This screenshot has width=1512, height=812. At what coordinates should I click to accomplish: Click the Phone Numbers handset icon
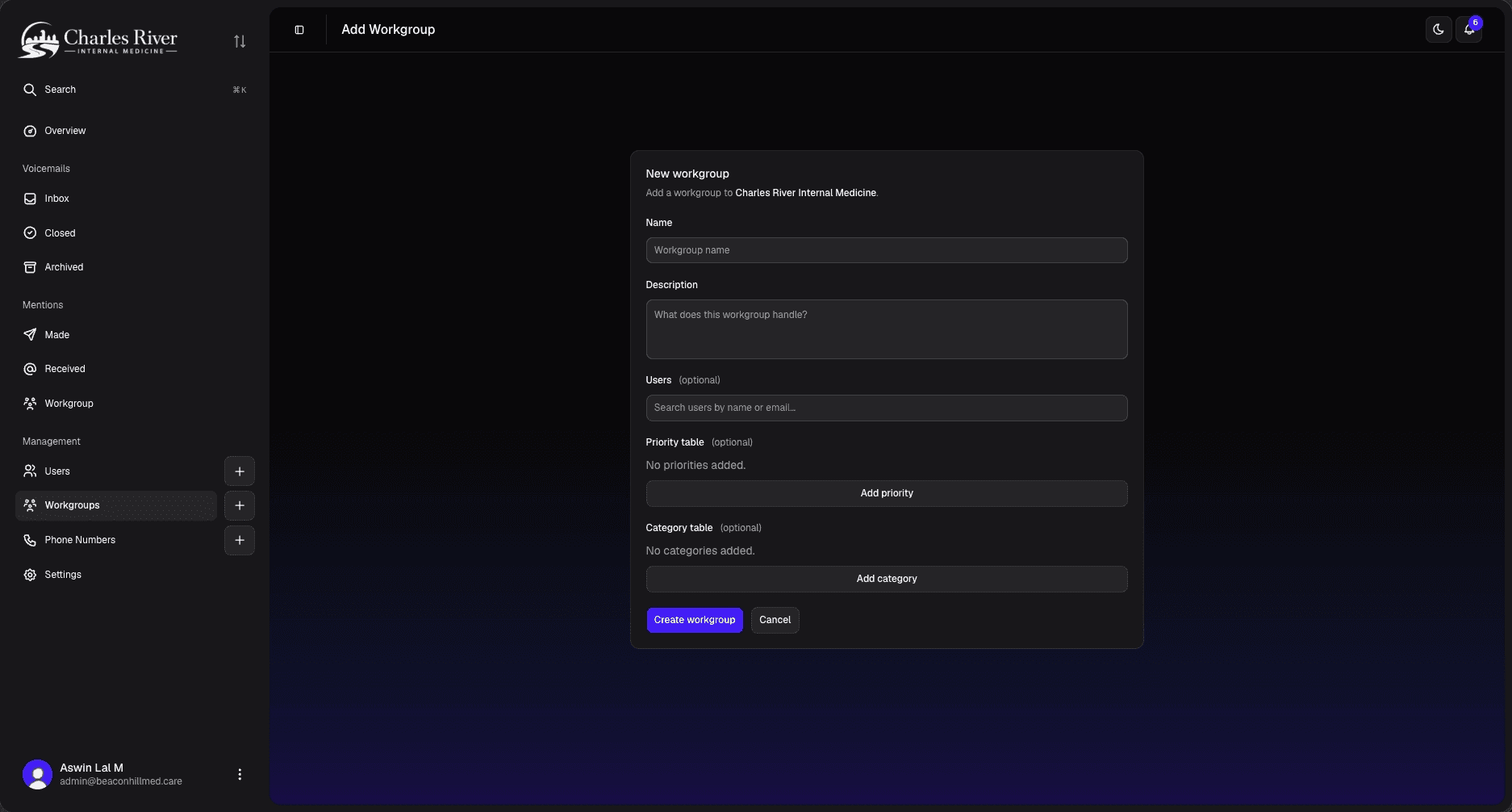[x=30, y=540]
